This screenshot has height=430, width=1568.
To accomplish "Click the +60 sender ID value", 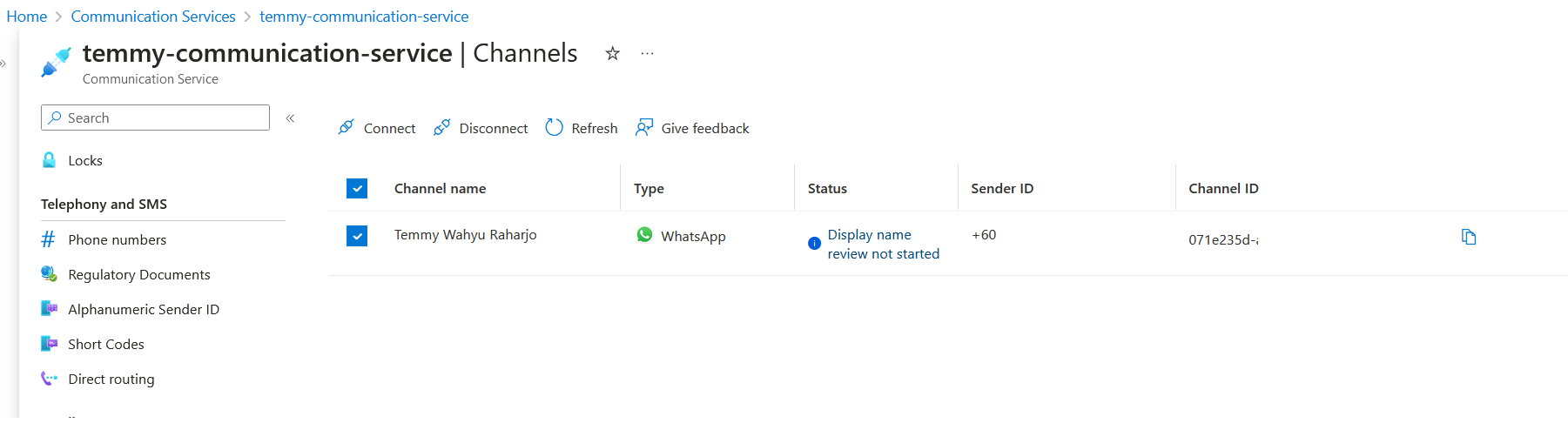I will [984, 235].
